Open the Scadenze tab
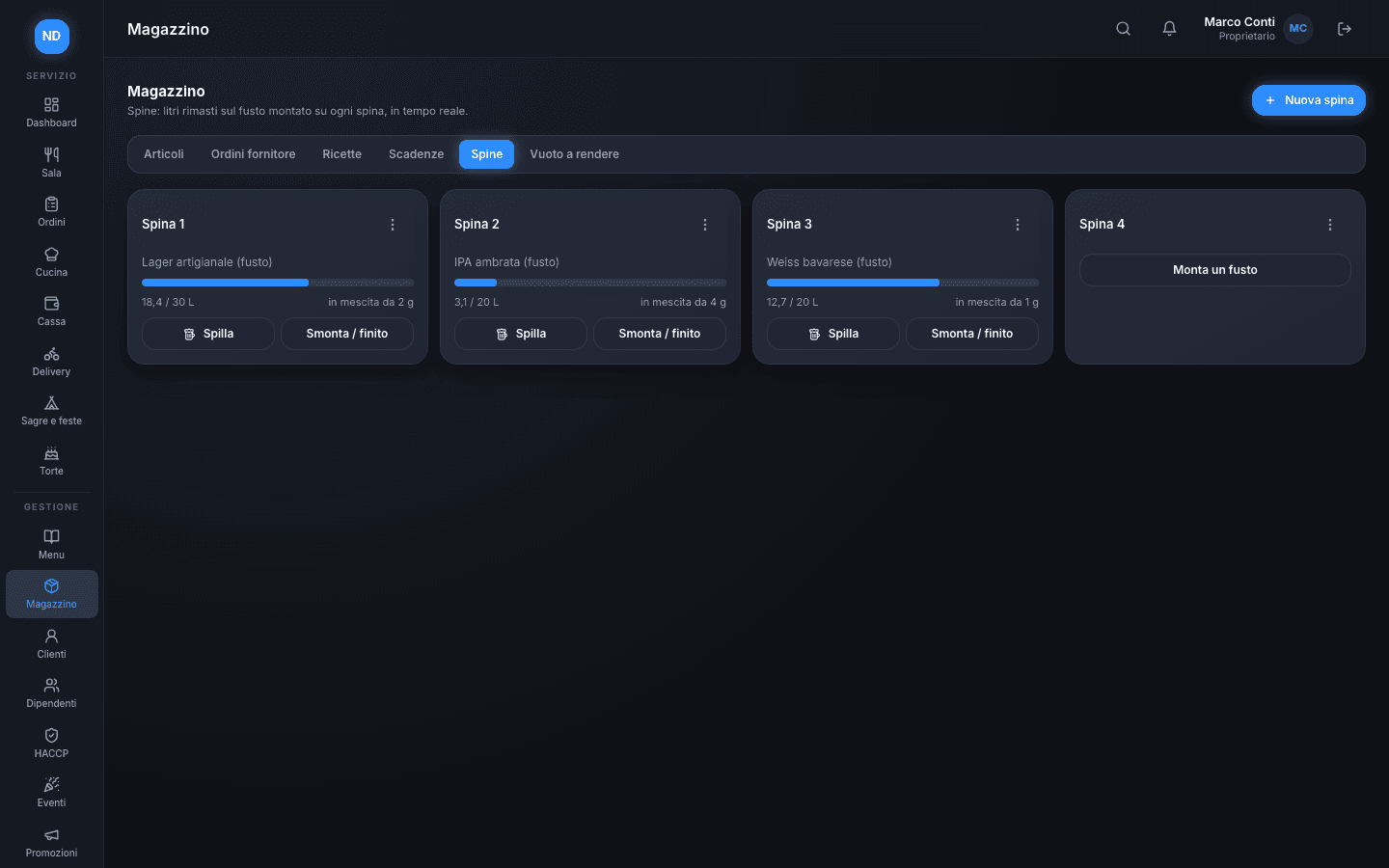Image resolution: width=1389 pixels, height=868 pixels. coord(417,154)
